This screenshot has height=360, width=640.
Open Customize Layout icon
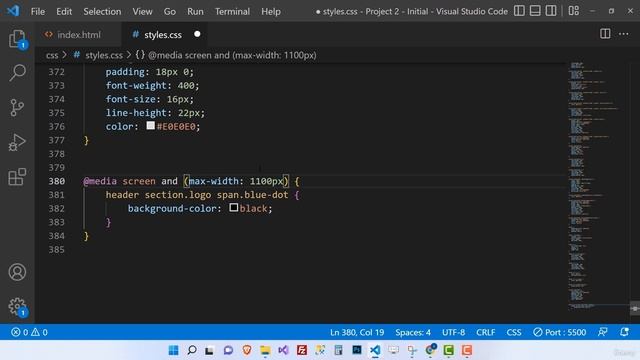573,11
